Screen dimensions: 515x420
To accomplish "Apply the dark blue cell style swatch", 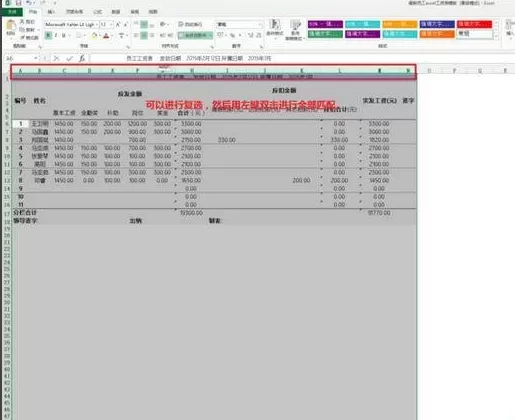I will [437, 24].
